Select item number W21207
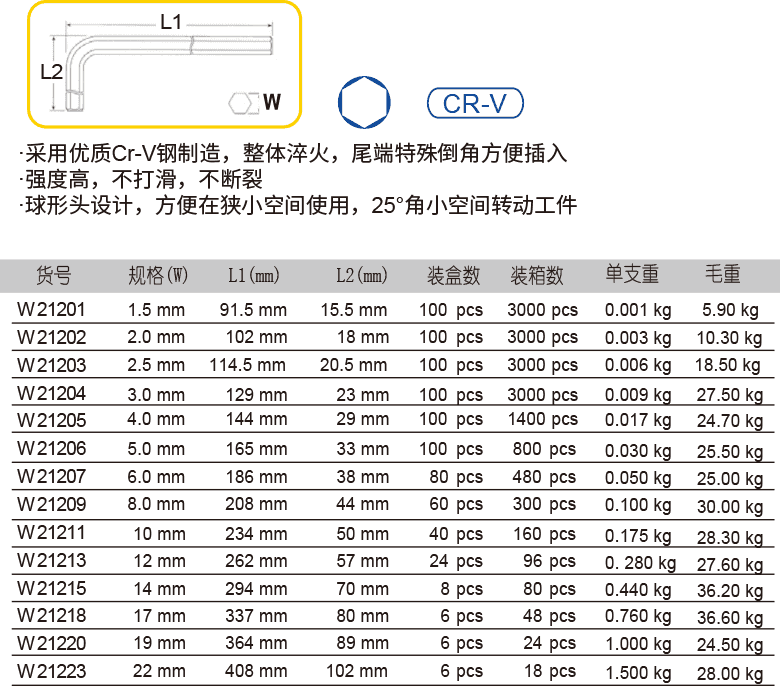The height and width of the screenshot is (687, 780). pos(51,477)
